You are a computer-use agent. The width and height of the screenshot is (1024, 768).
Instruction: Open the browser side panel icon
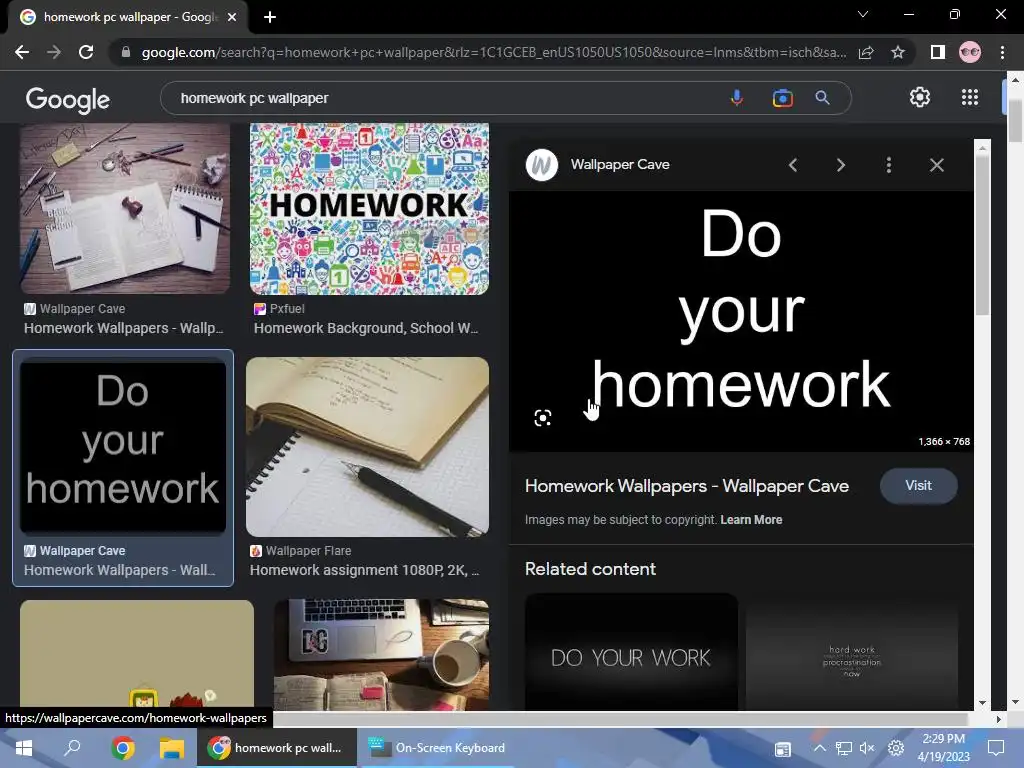[x=938, y=52]
